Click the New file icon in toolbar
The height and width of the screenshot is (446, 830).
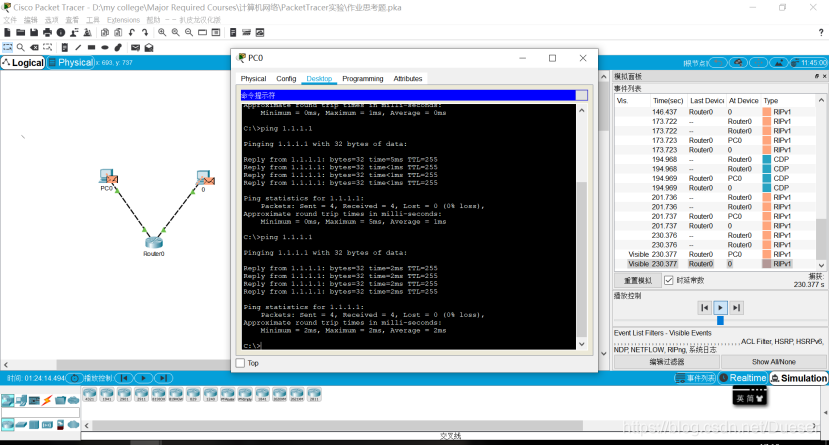pyautogui.click(x=7, y=33)
